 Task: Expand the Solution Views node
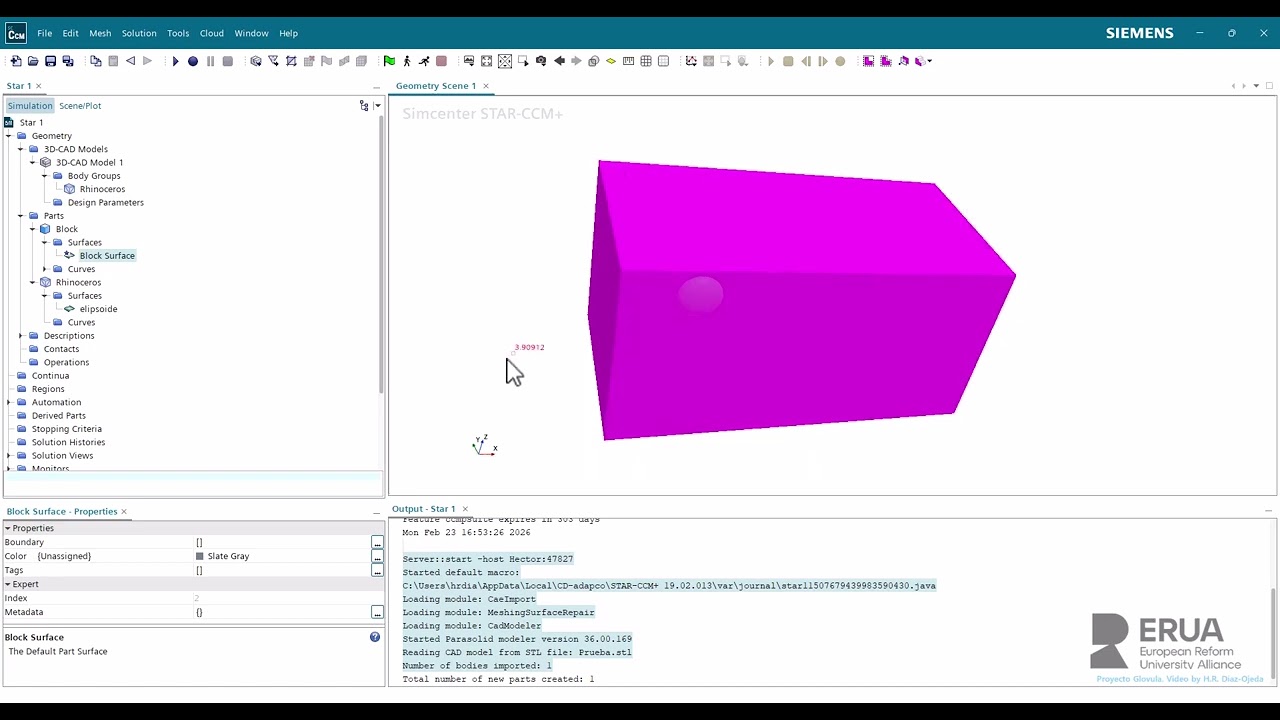(9, 456)
